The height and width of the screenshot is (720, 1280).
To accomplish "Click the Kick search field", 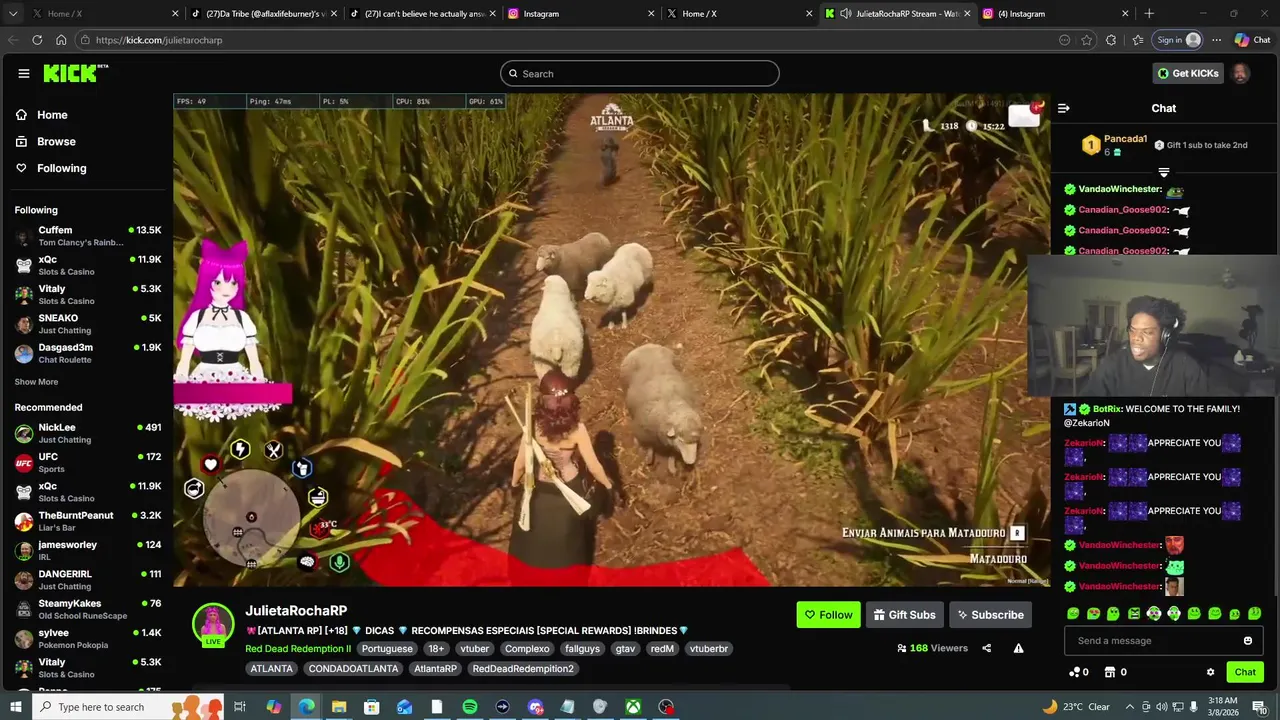I will (x=639, y=73).
